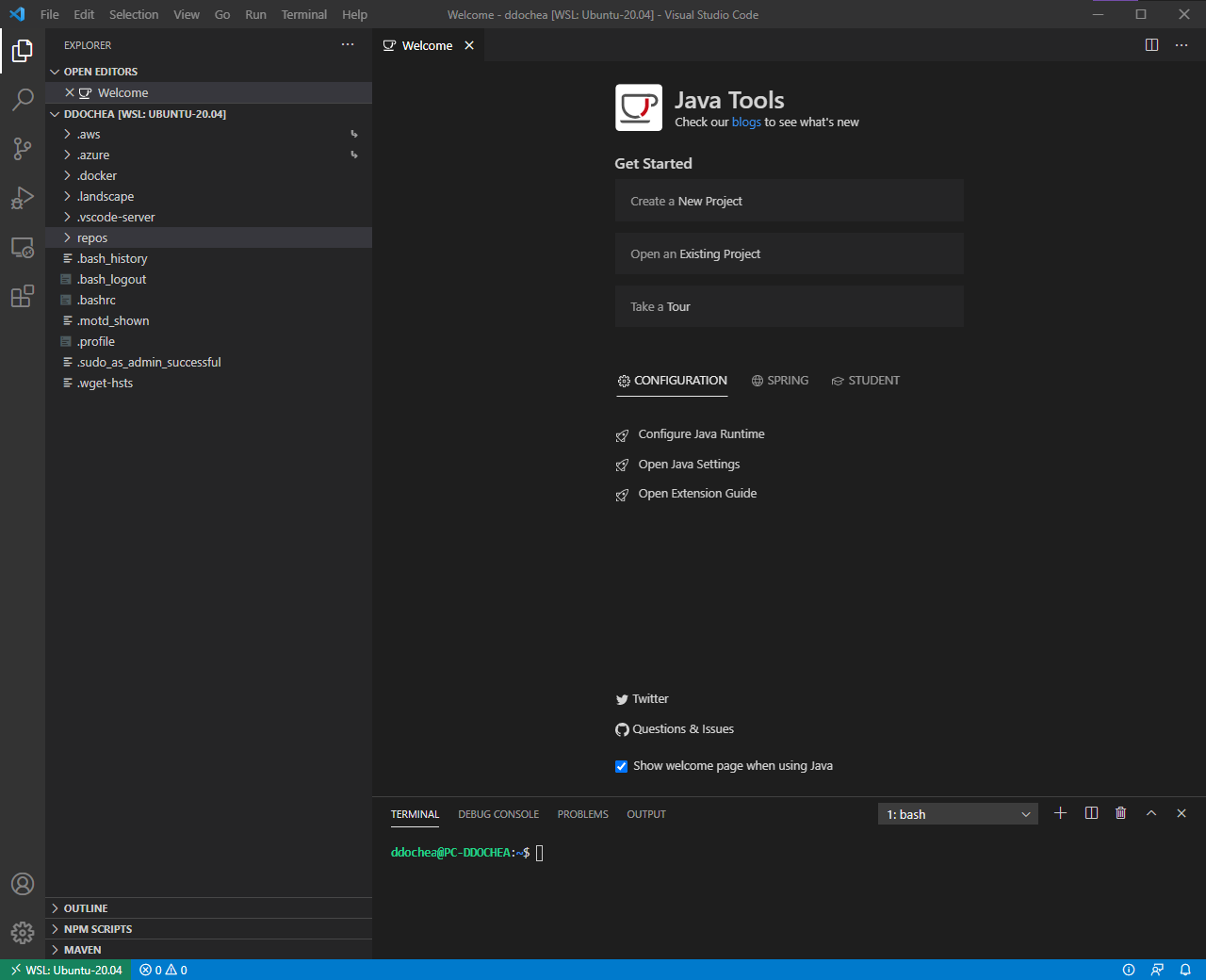The image size is (1206, 980).
Task: Open the Search view icon
Action: pos(23,99)
